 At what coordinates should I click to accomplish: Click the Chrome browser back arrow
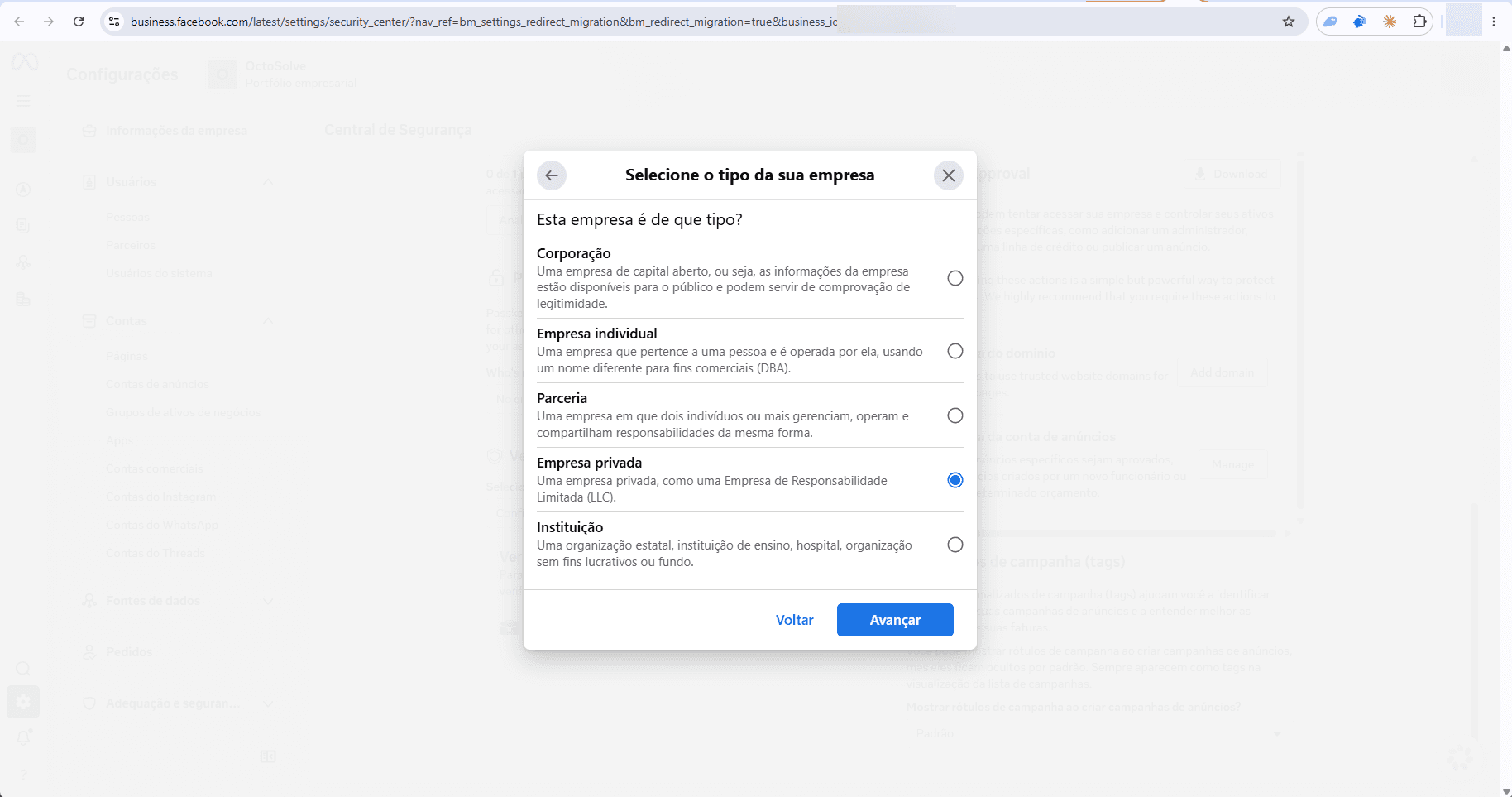(19, 22)
